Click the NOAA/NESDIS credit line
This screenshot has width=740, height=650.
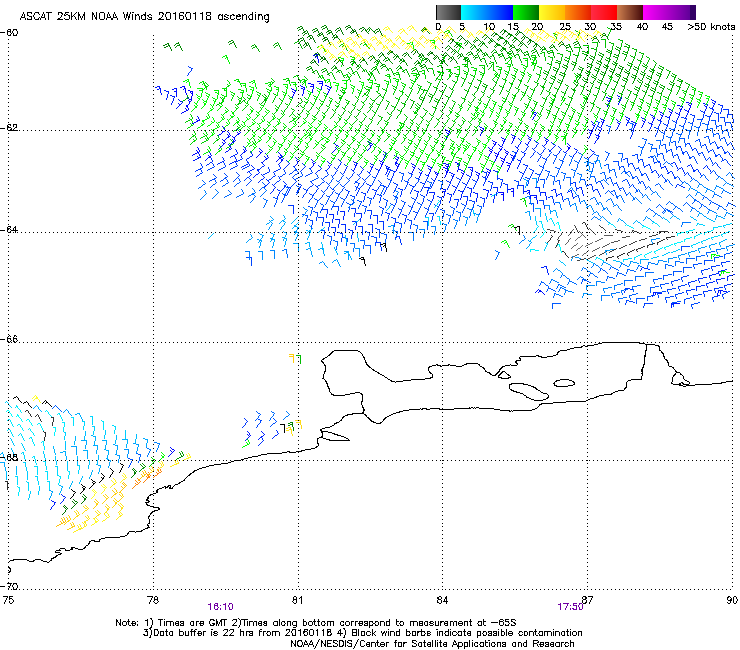[432, 644]
